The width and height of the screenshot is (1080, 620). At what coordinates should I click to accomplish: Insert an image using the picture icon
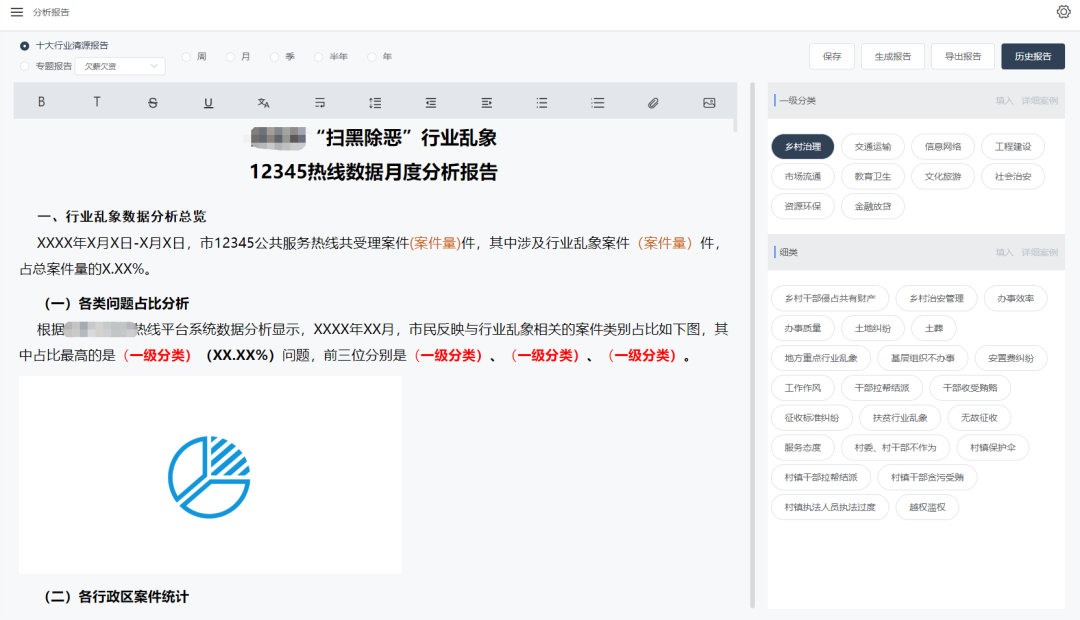tap(709, 102)
